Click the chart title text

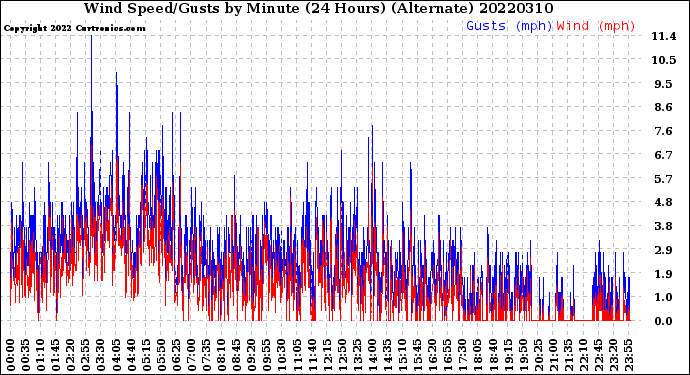[x=319, y=8]
